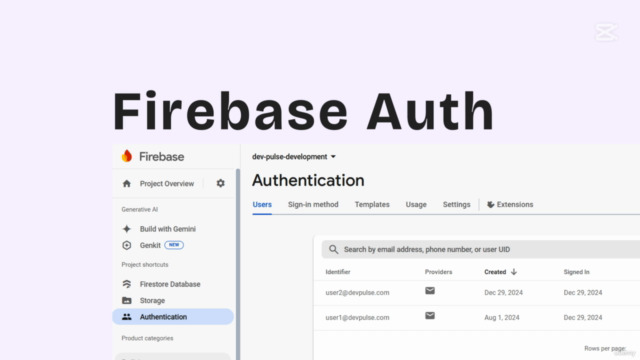Click the Product categories label
The image size is (640, 360).
147,338
